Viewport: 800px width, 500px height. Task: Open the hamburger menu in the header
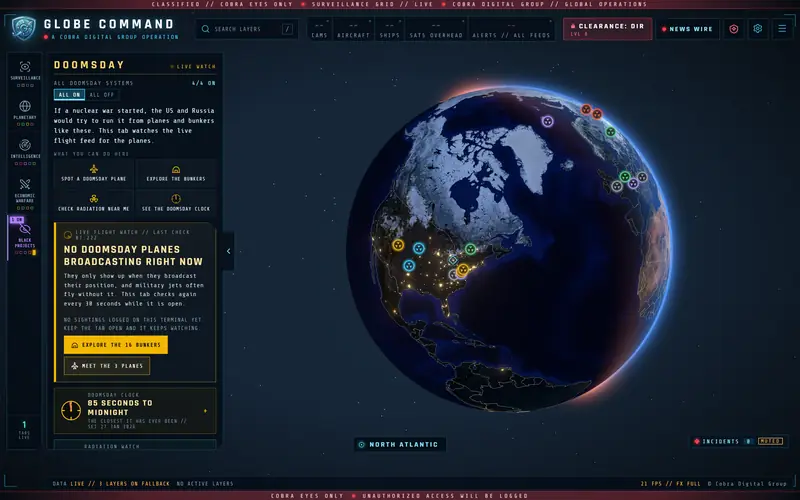click(x=782, y=29)
